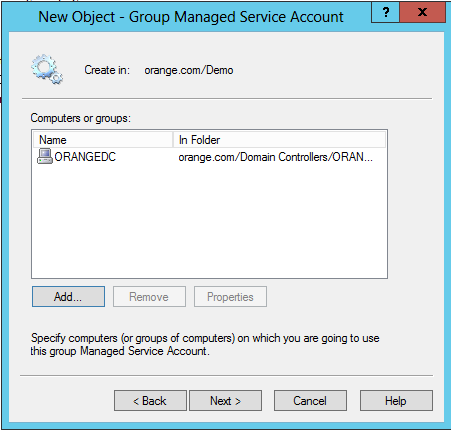Click the orange.com/Demo create-in path

pos(189,70)
